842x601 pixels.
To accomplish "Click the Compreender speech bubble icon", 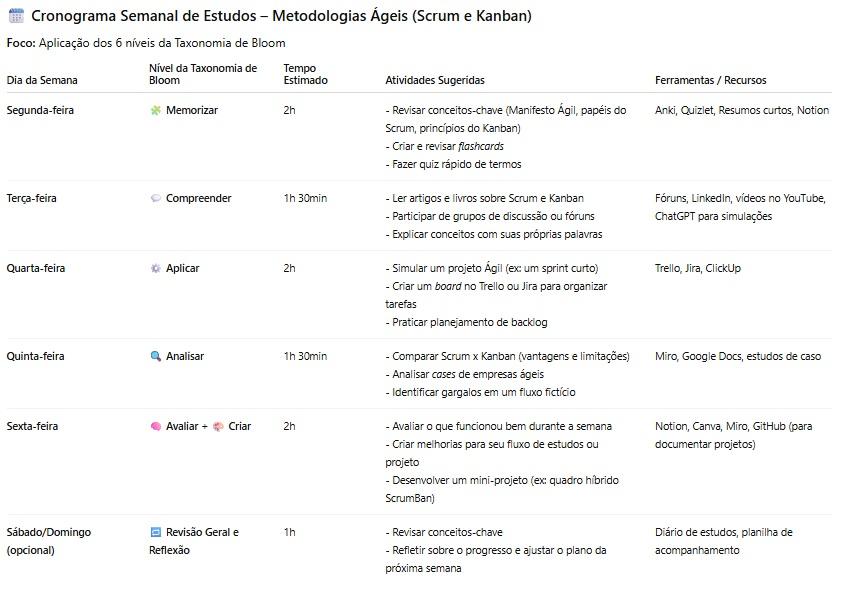I will click(155, 198).
